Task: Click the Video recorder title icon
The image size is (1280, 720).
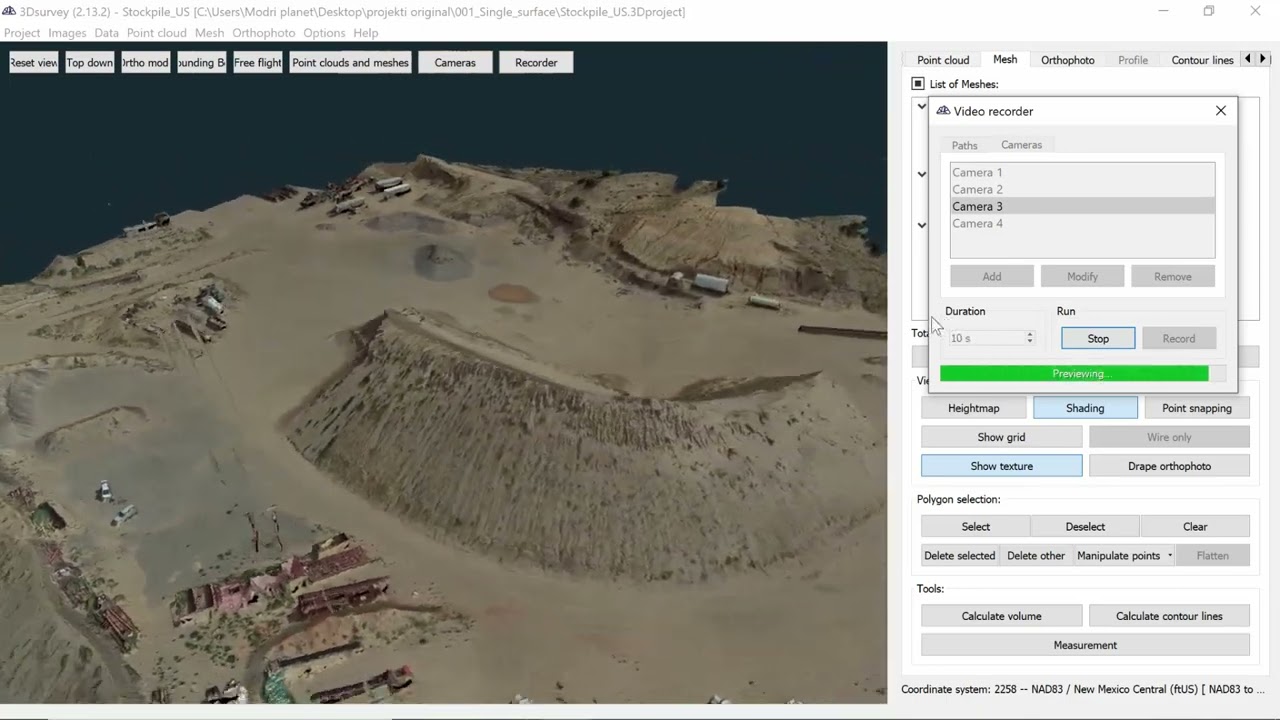Action: pyautogui.click(x=942, y=111)
